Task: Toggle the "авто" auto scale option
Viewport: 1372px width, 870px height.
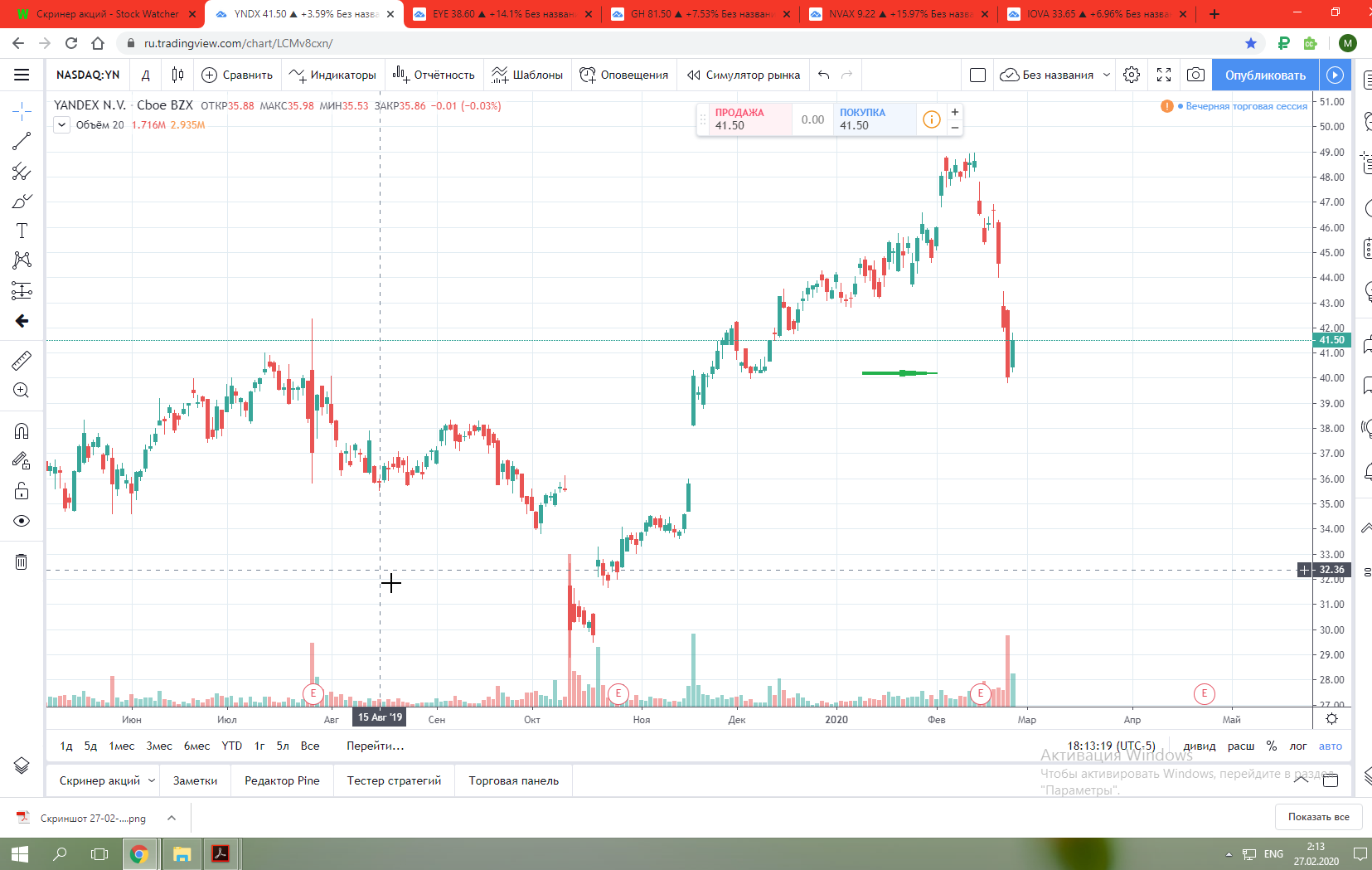Action: [x=1331, y=746]
